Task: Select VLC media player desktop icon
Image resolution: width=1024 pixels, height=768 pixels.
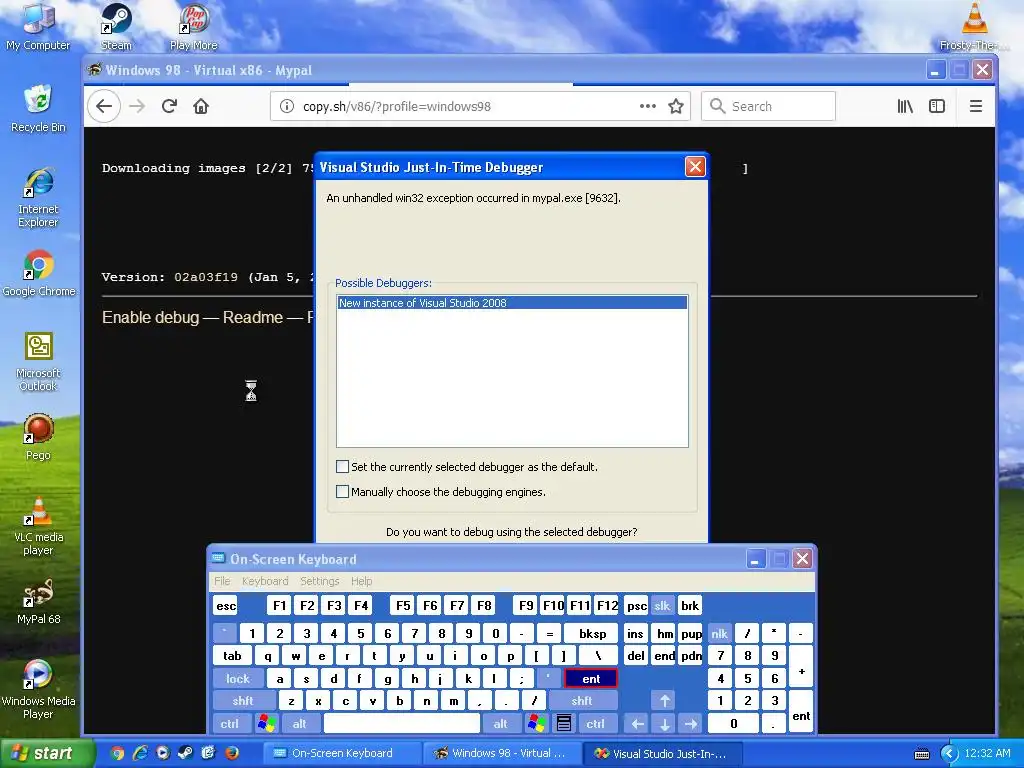Action: [39, 526]
